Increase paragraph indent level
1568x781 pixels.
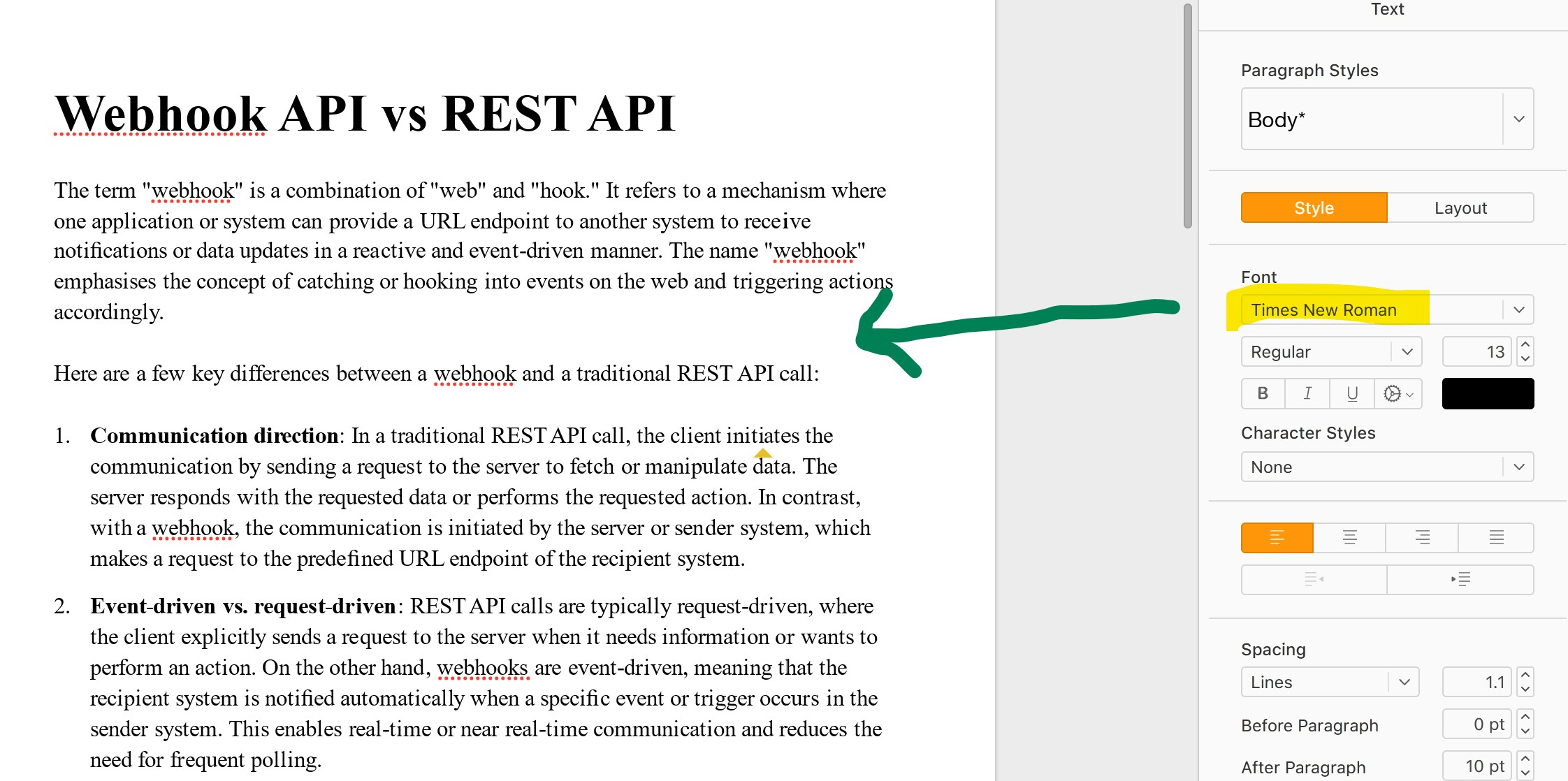point(1460,579)
